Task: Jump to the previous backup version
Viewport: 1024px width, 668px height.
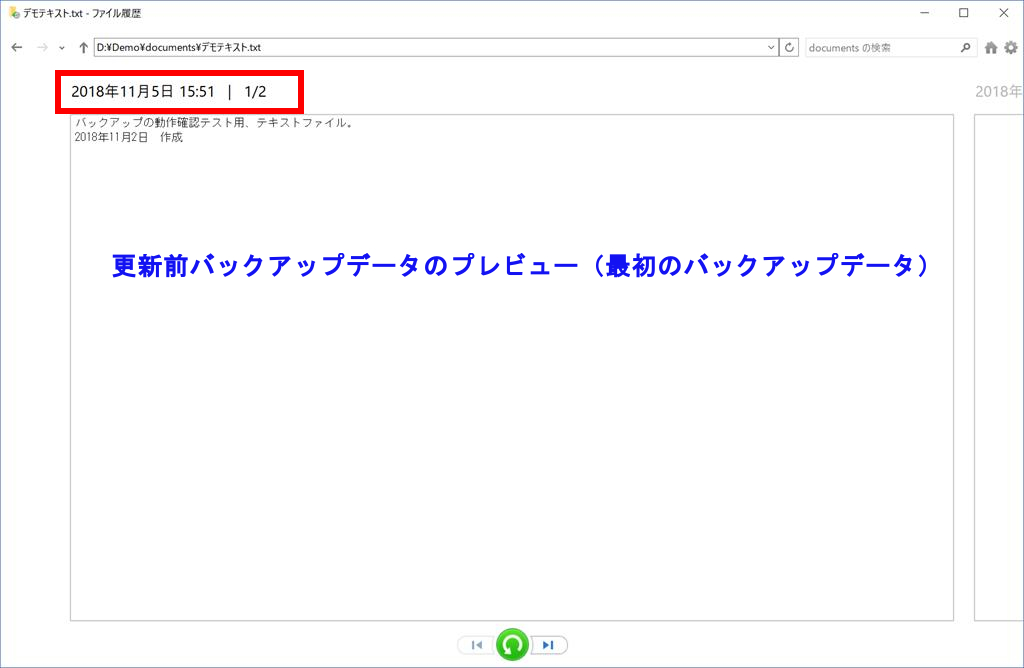Action: (x=477, y=645)
